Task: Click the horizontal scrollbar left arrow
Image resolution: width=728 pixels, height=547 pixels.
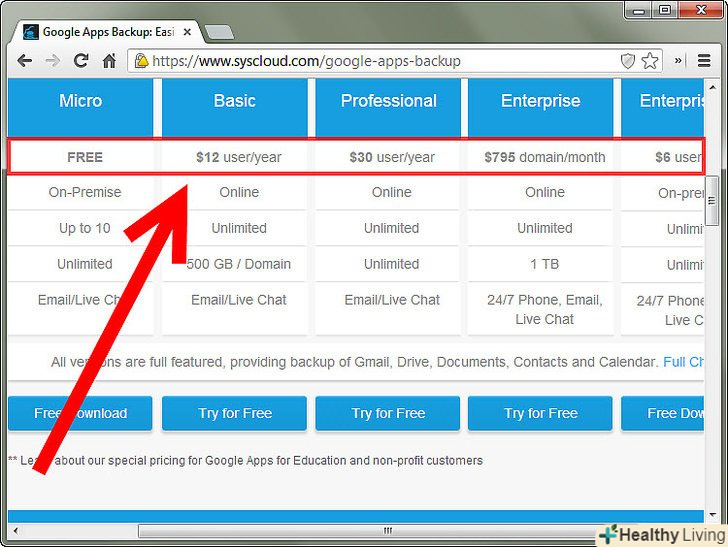Action: click(16, 530)
